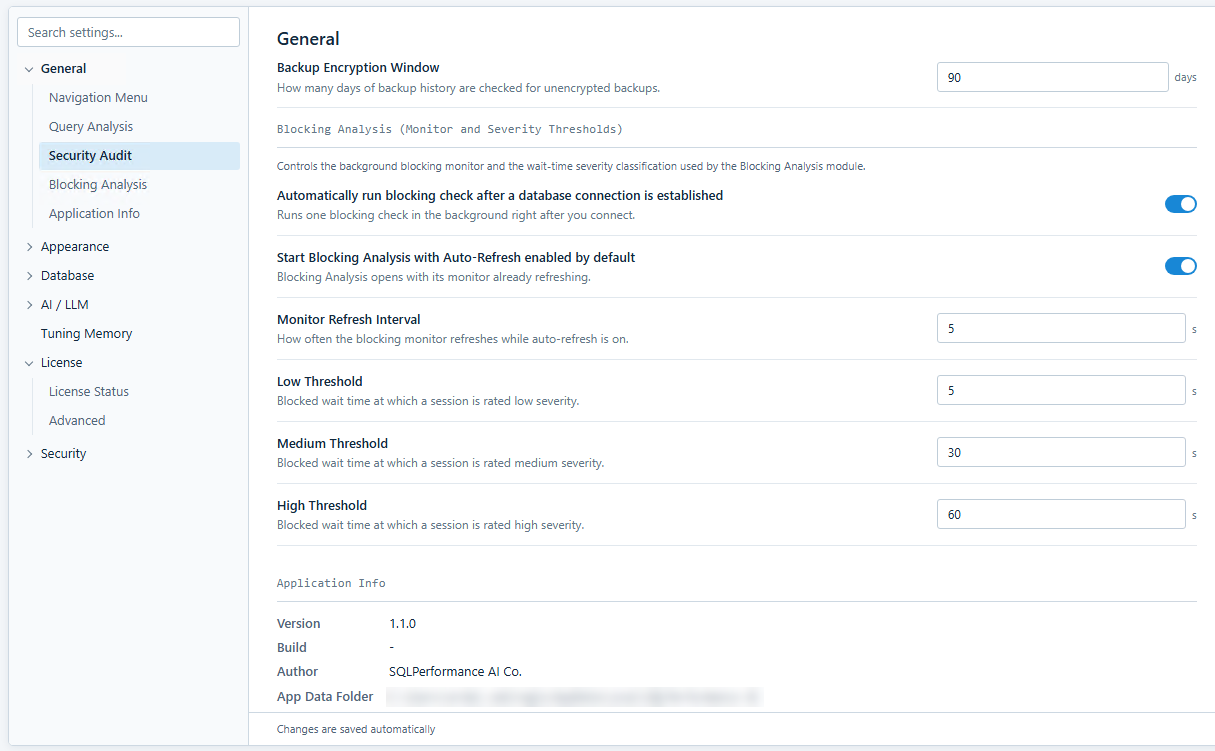The height and width of the screenshot is (751, 1215).
Task: Click the General page heading
Action: (x=308, y=39)
